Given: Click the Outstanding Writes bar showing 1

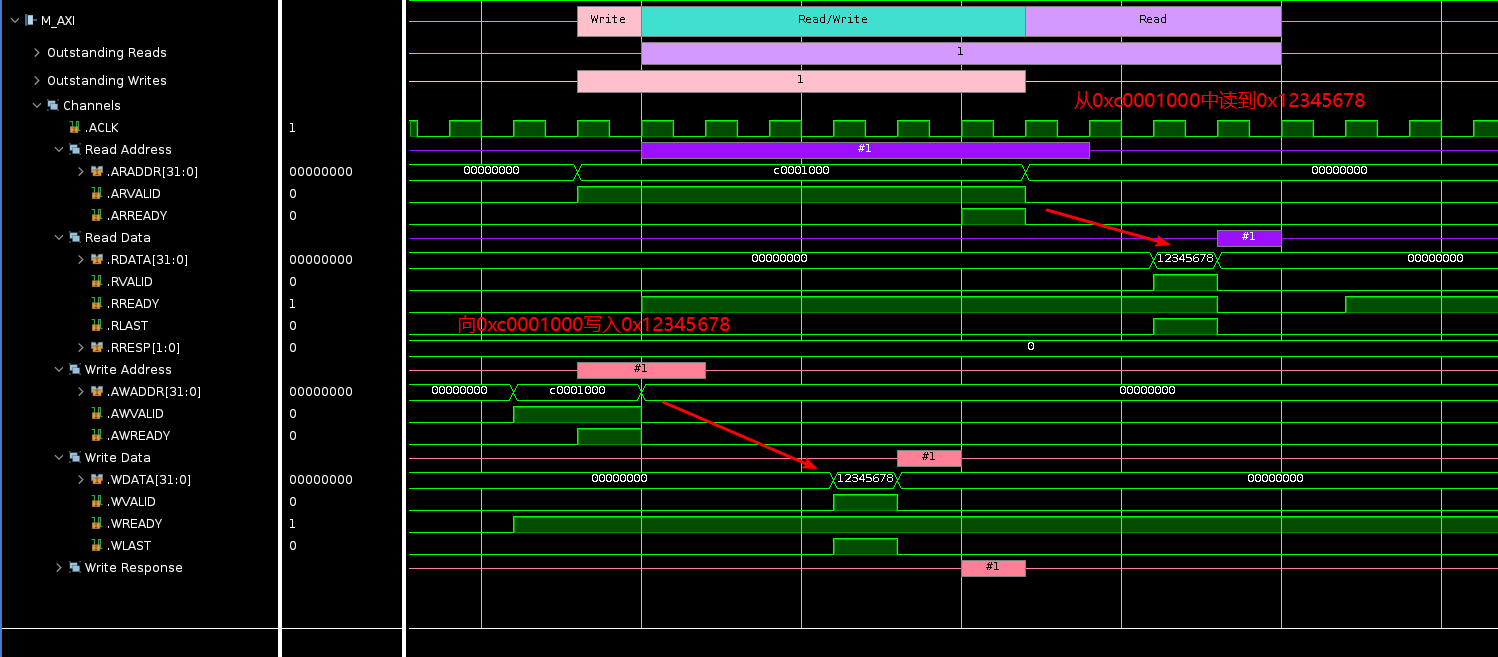Looking at the screenshot, I should [x=801, y=81].
